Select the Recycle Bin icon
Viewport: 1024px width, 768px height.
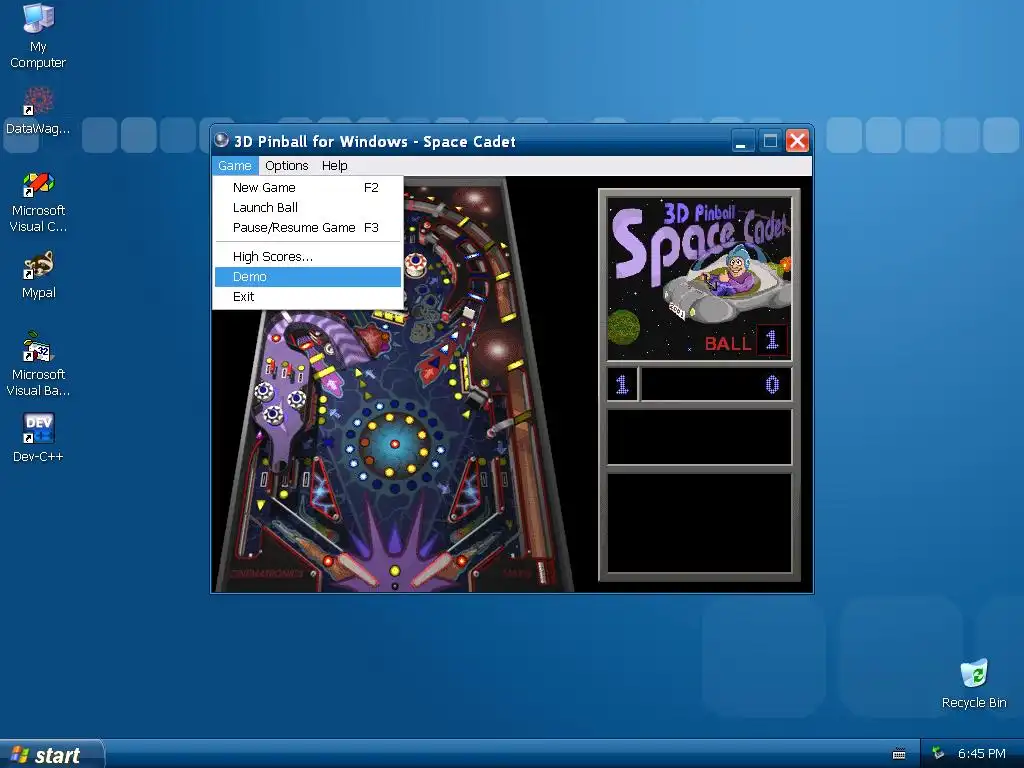point(974,684)
